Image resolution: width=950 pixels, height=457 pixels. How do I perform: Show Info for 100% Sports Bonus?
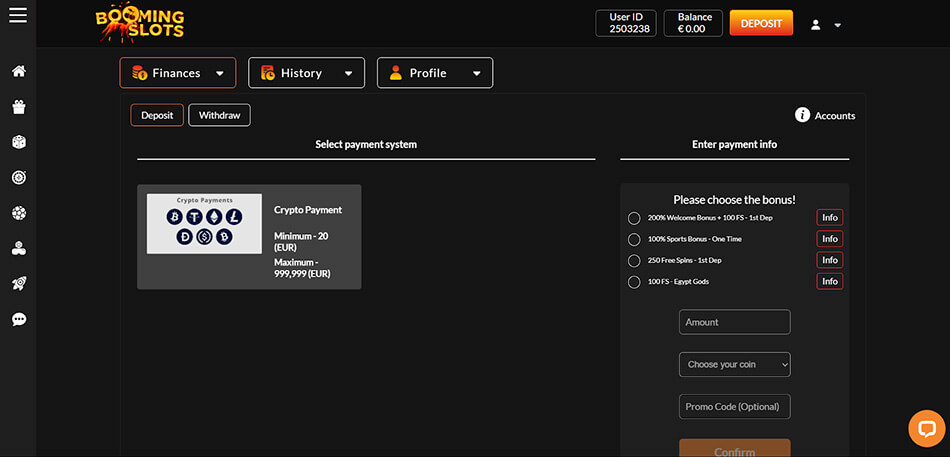coord(829,239)
